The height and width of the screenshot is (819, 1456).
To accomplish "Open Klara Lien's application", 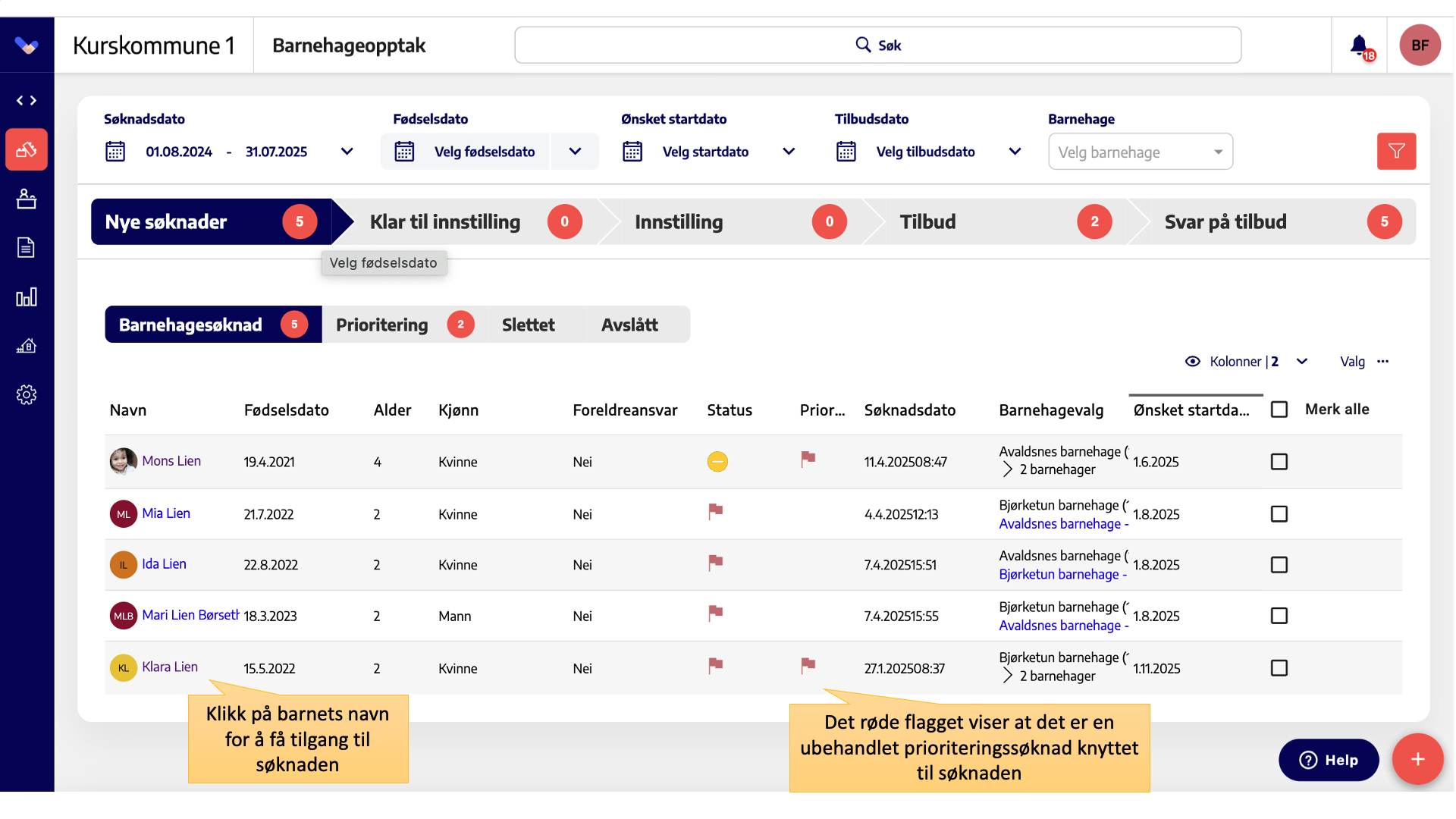I will click(170, 667).
